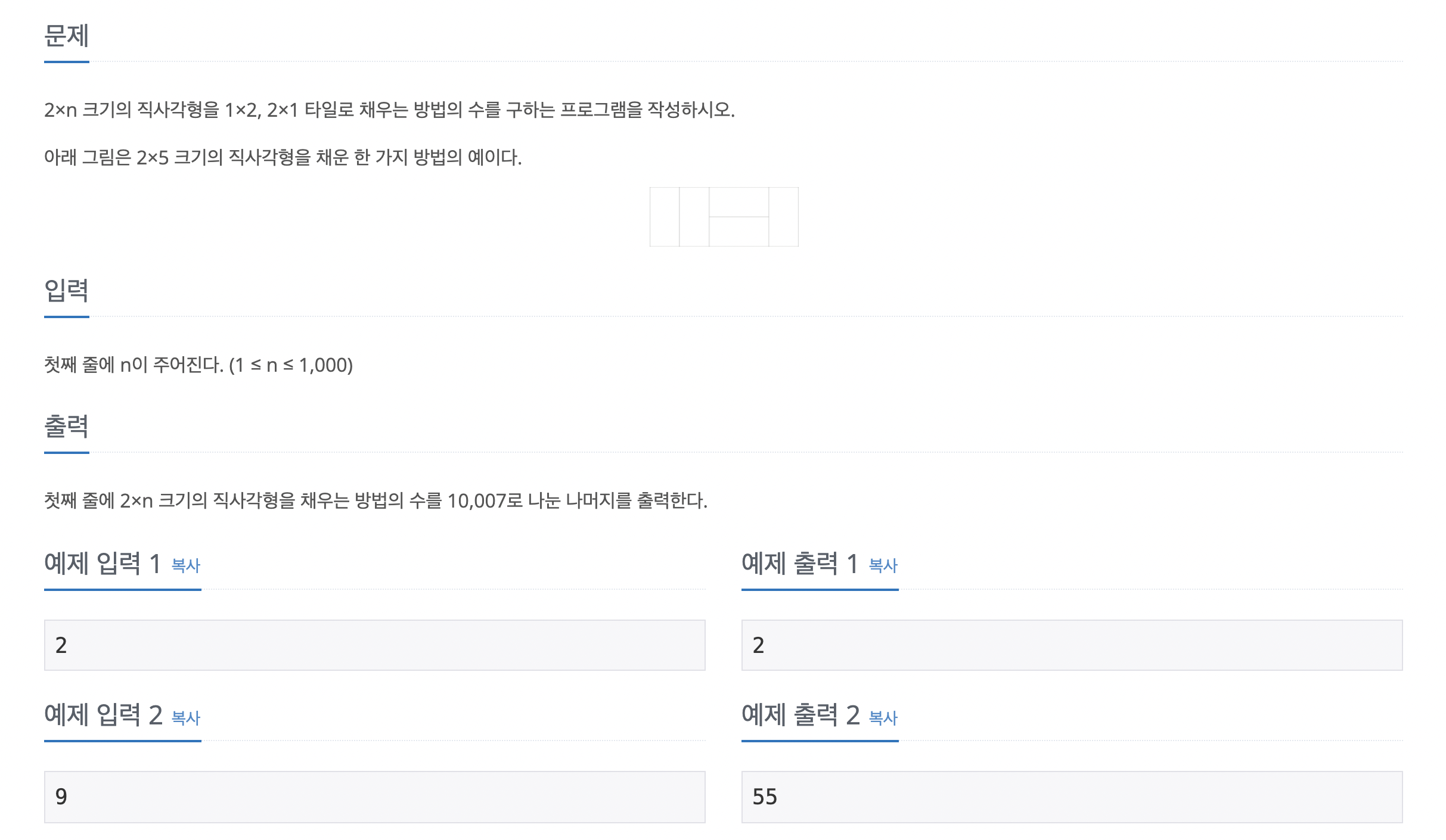
Task: Select the 2×5 tiling example image
Action: click(x=723, y=216)
